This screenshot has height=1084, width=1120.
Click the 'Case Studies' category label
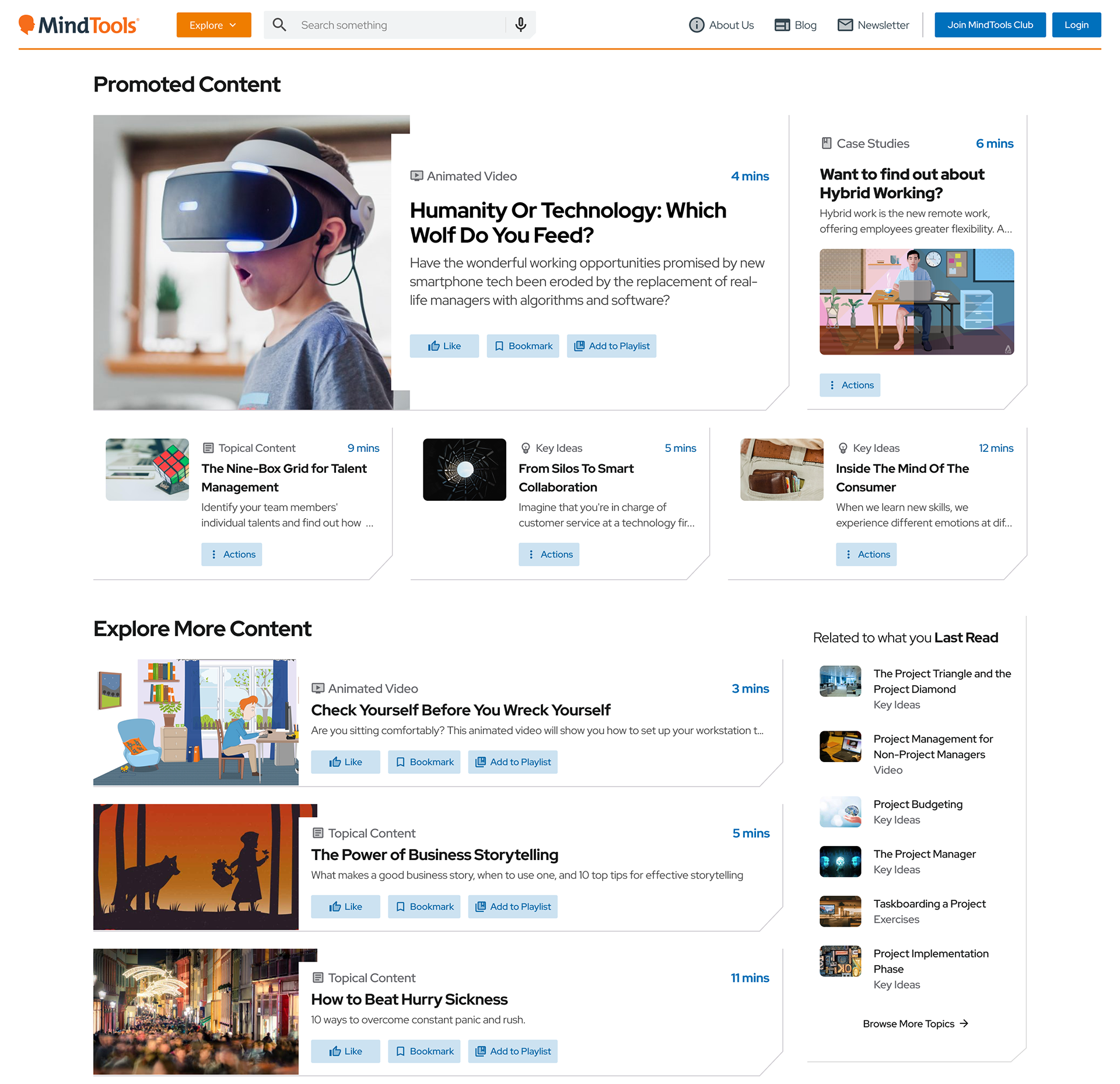click(x=873, y=143)
